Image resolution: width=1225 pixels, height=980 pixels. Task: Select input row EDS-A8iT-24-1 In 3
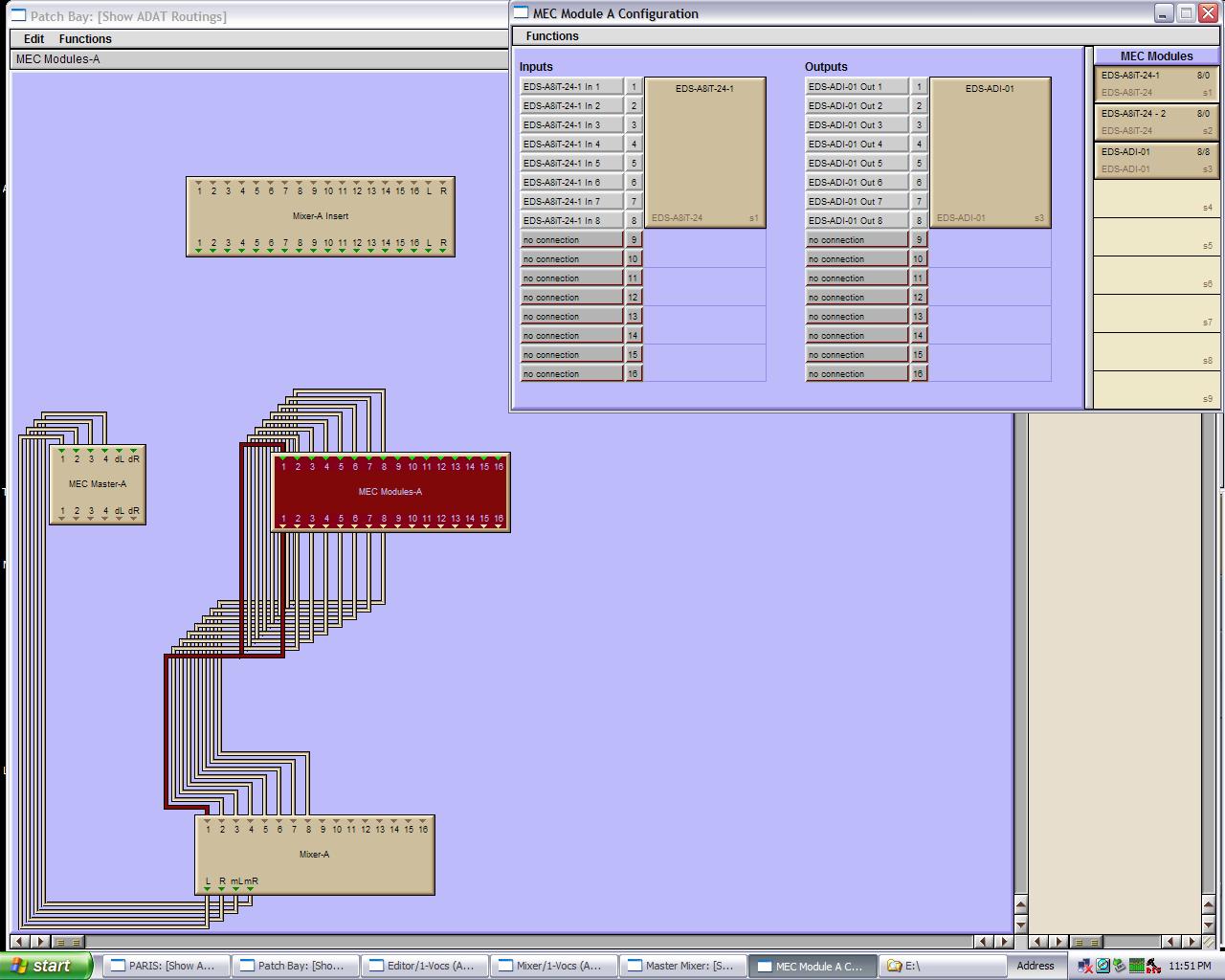point(571,124)
